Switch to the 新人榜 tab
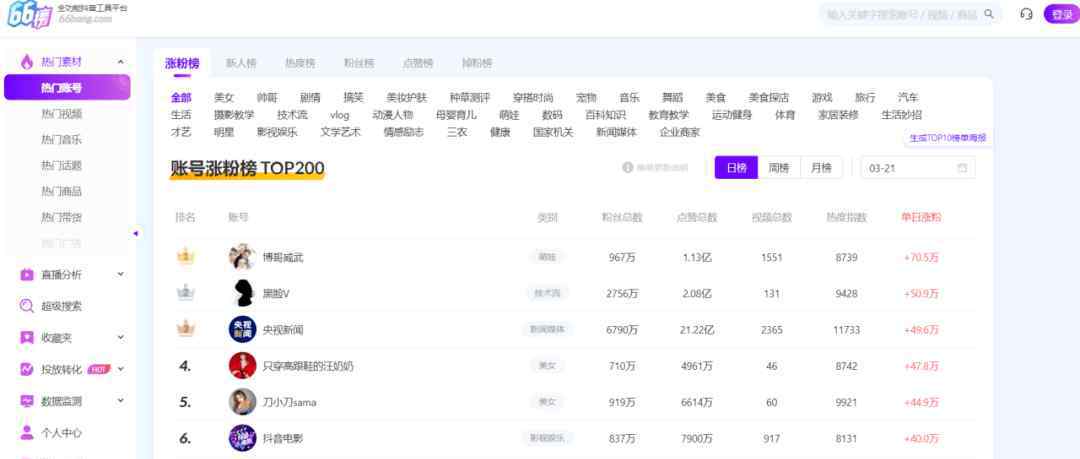The width and height of the screenshot is (1080, 459). pyautogui.click(x=241, y=63)
